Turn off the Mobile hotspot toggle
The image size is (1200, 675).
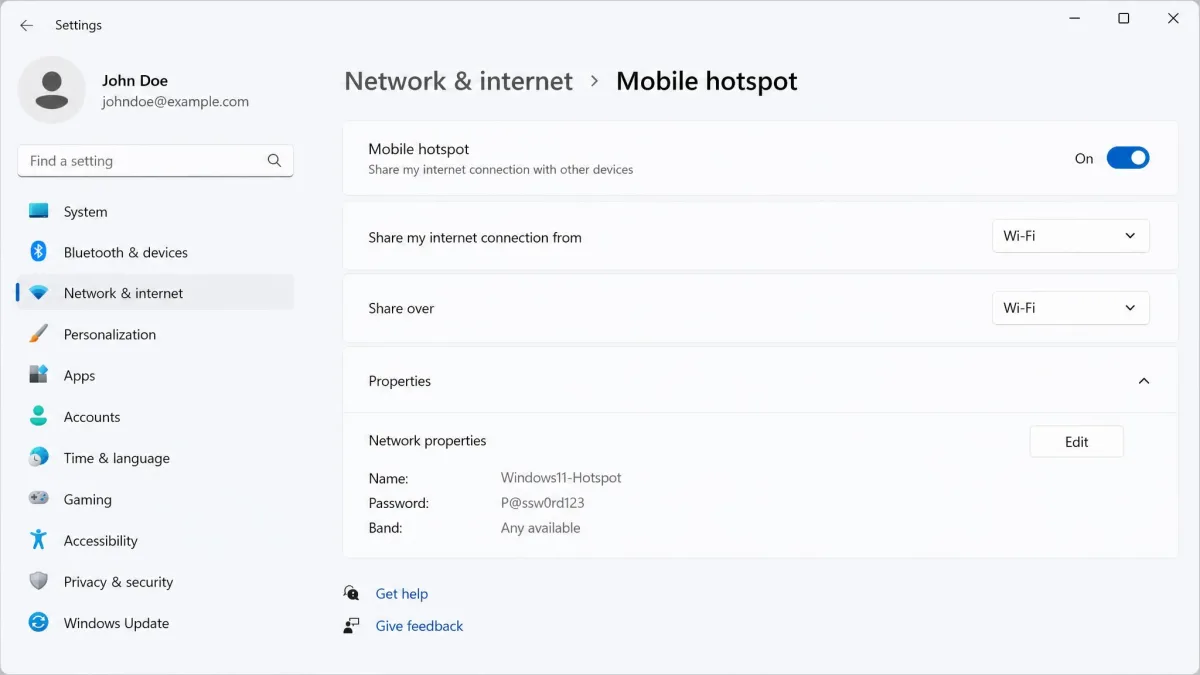pos(1128,158)
